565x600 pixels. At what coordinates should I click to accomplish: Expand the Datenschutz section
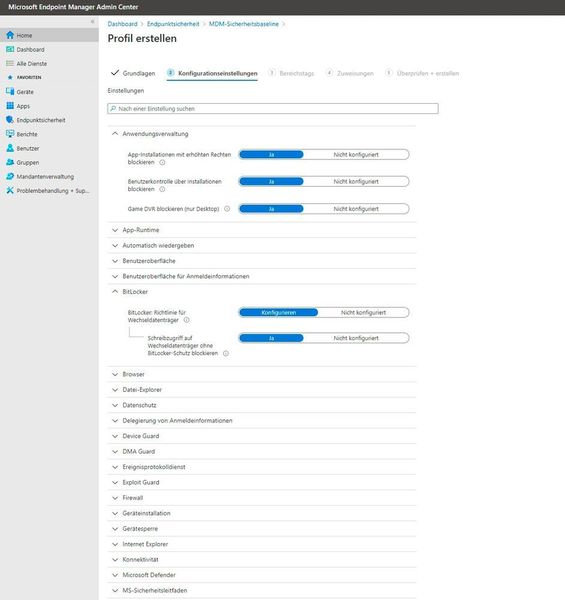click(262, 405)
